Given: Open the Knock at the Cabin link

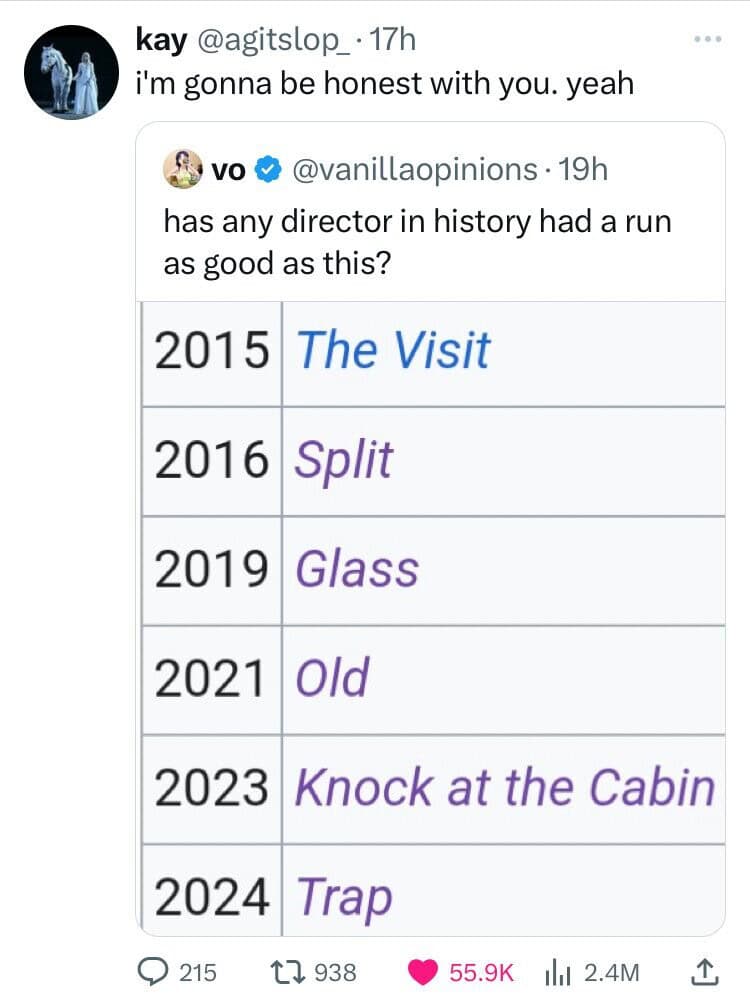Looking at the screenshot, I should (505, 787).
